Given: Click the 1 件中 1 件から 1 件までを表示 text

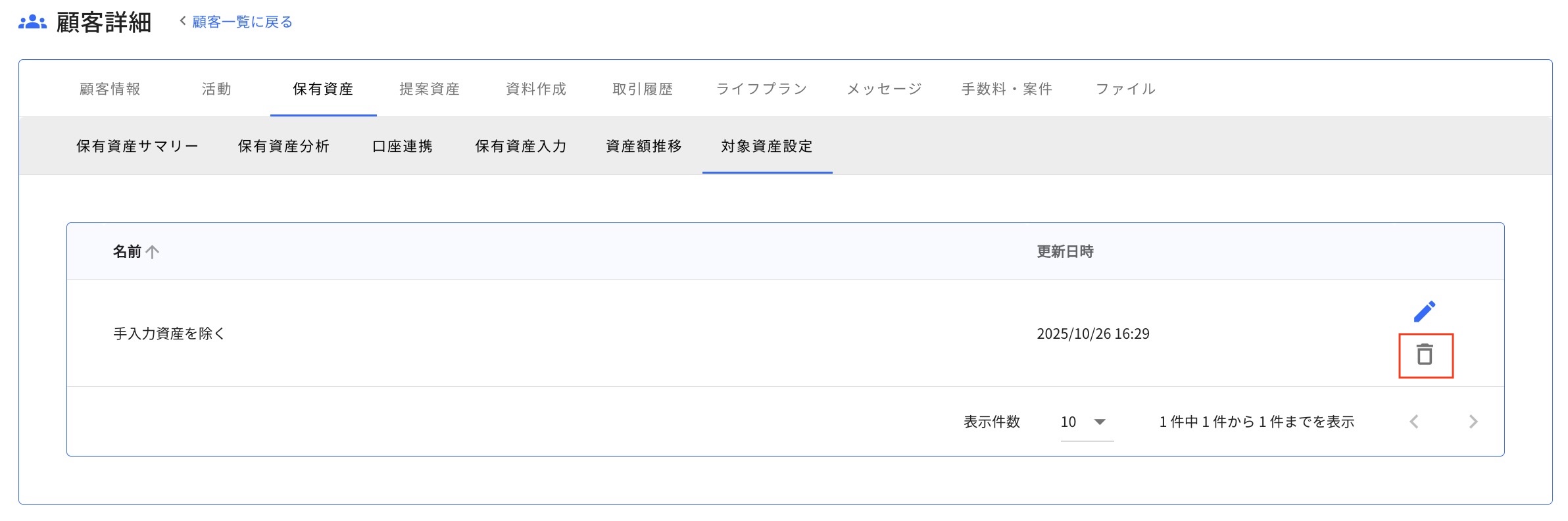Looking at the screenshot, I should point(1257,422).
